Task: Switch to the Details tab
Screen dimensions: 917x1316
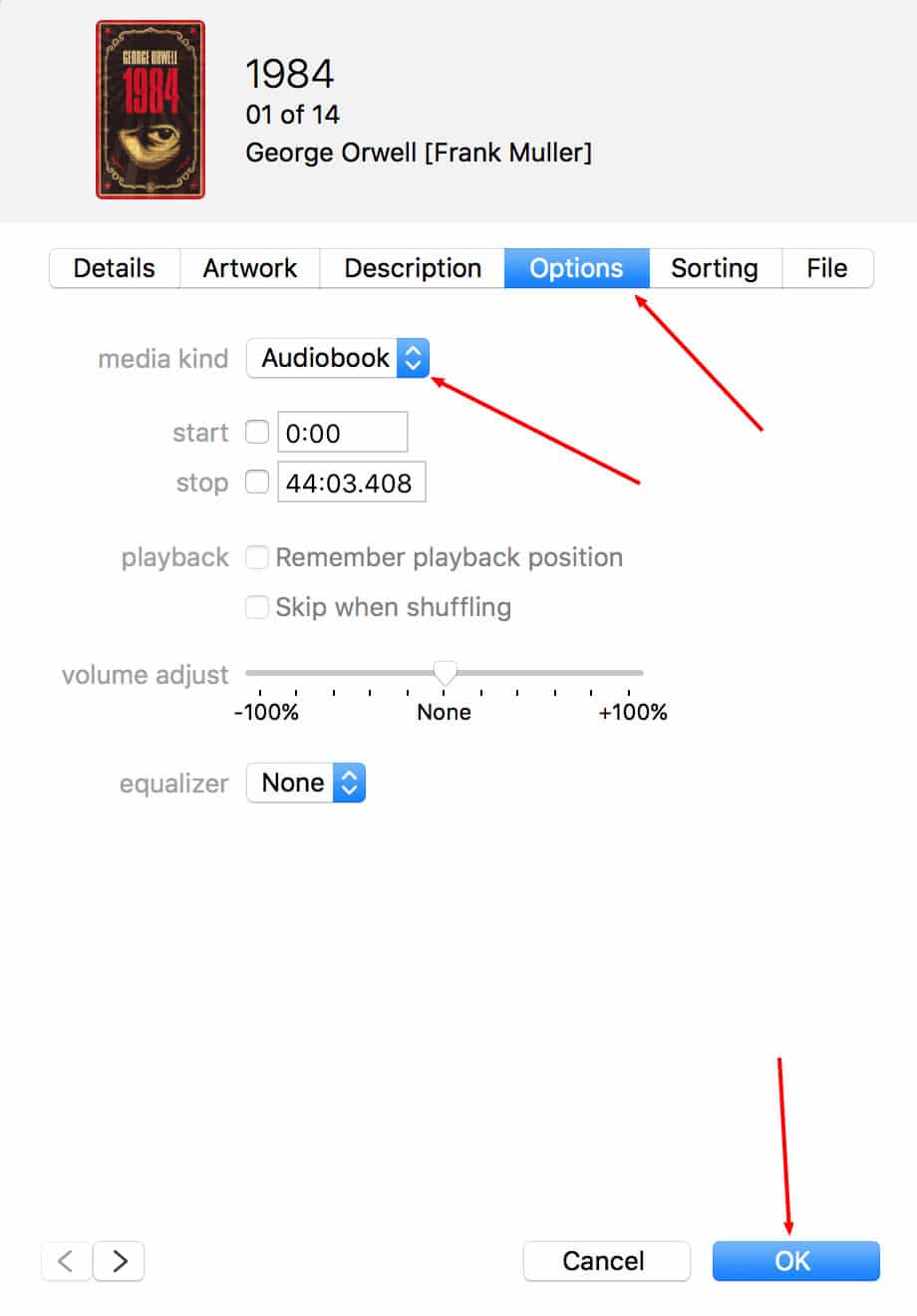Action: 115,268
